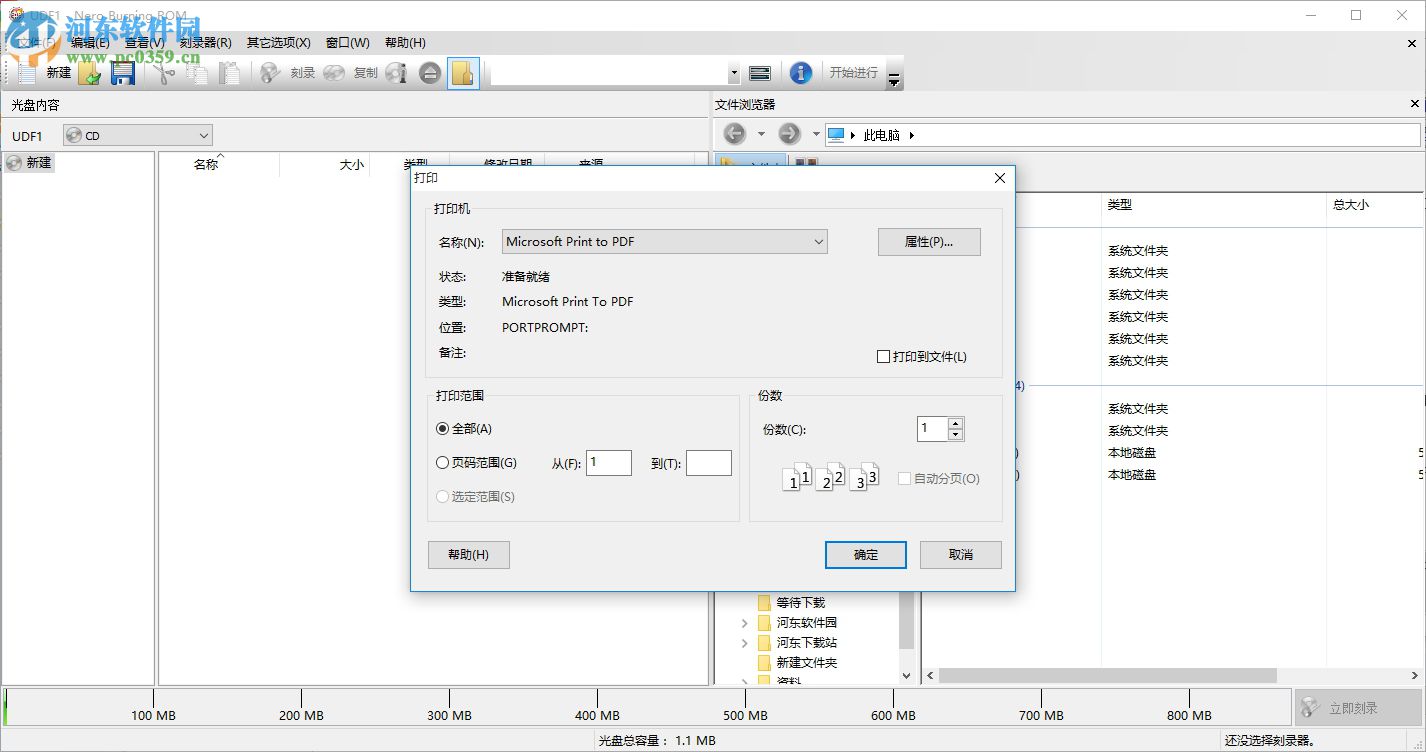Viewport: 1426px width, 752px height.
Task: Click the Copy disc toolbar icon
Action: point(334,72)
